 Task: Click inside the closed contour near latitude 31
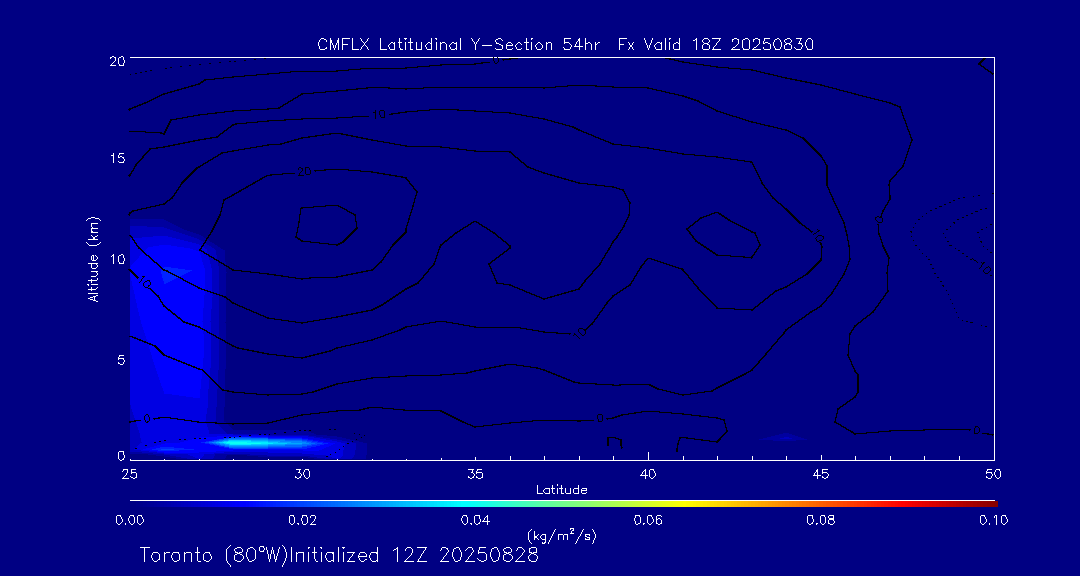click(x=325, y=224)
